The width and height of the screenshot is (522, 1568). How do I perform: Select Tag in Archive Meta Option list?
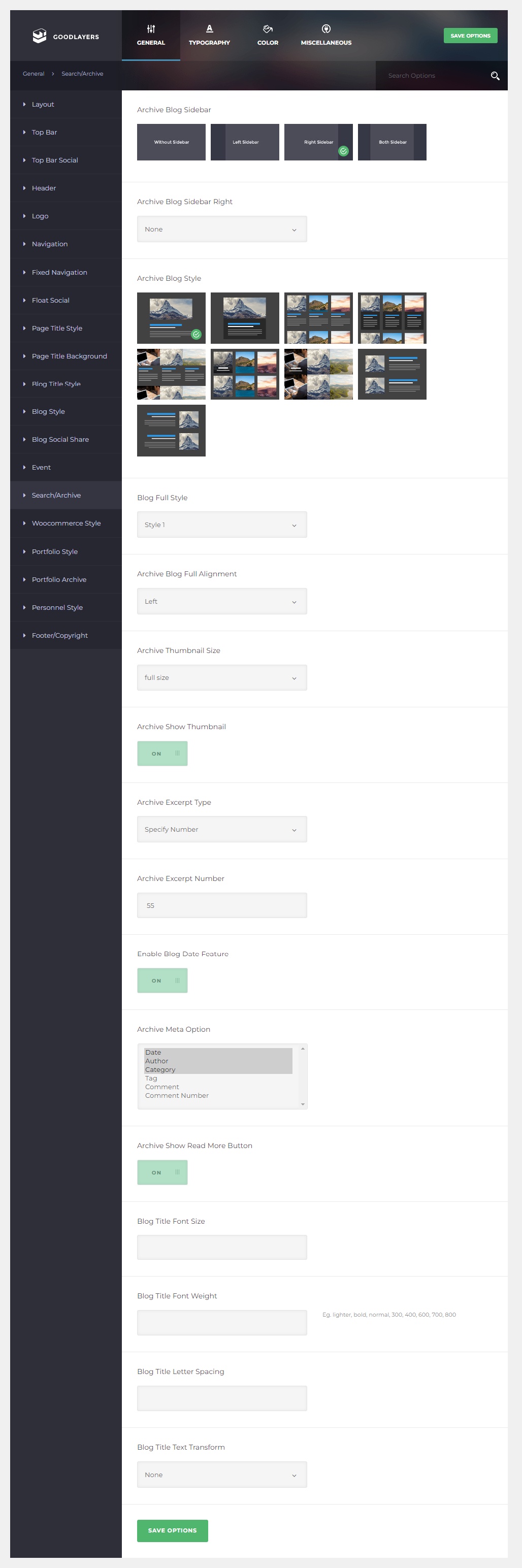pos(151,1078)
